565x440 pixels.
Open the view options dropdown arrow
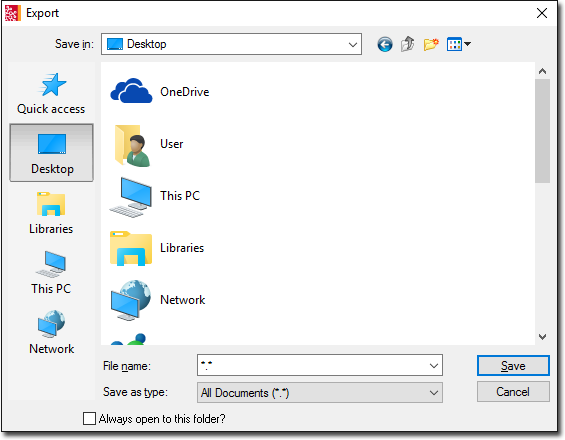coord(467,44)
